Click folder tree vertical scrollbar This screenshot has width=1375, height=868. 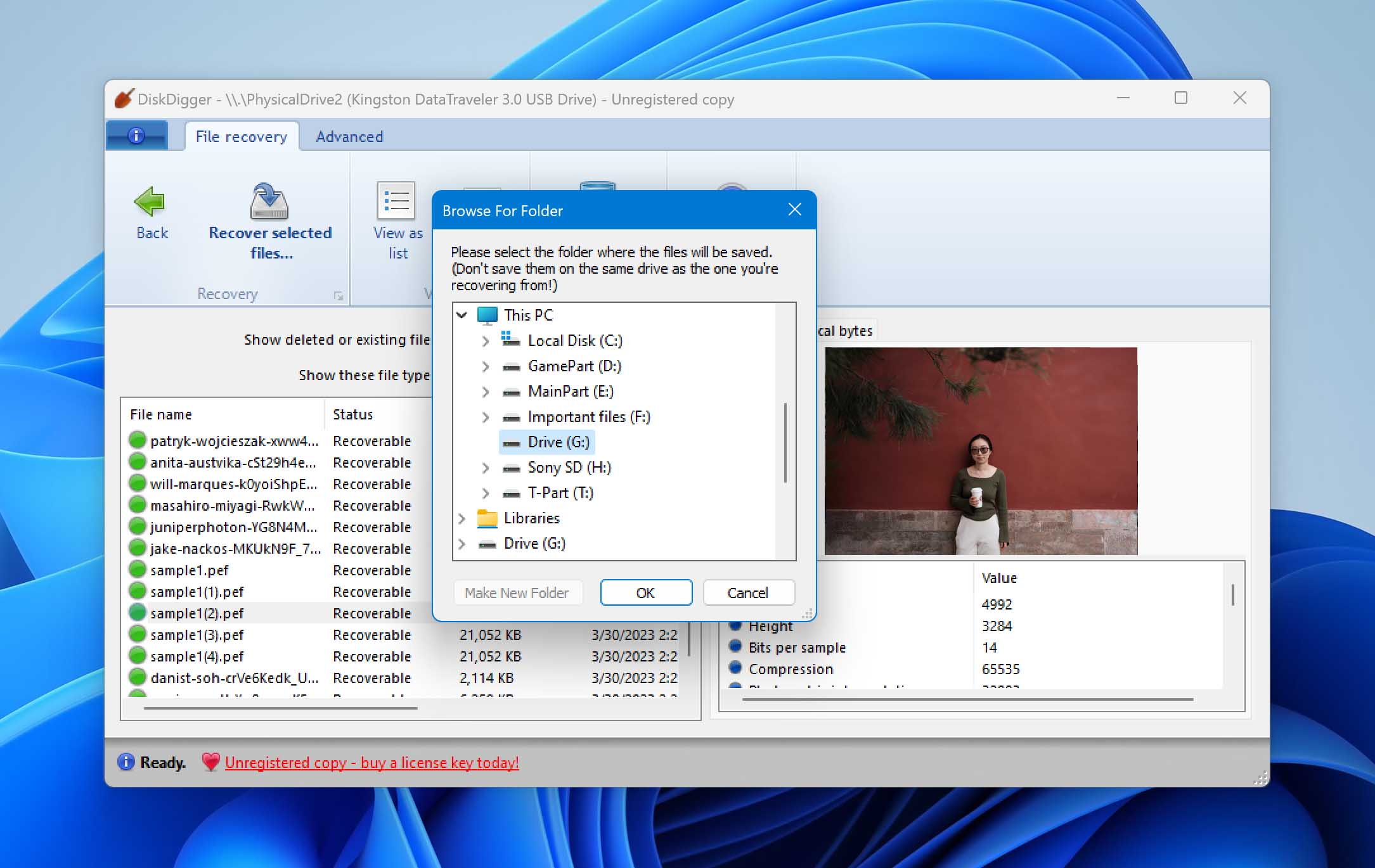pos(785,444)
